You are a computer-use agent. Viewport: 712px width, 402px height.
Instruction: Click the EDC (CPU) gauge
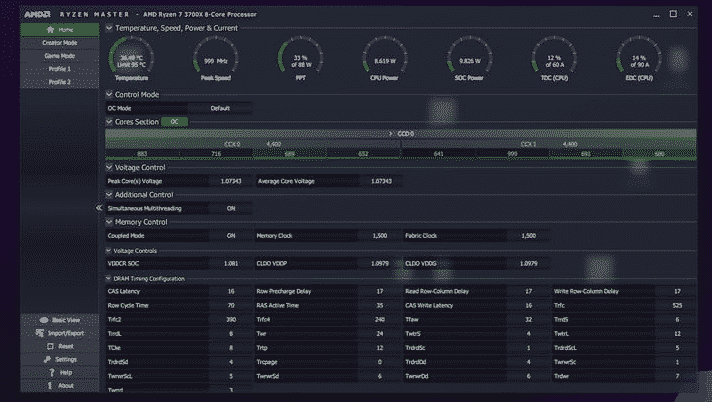tap(639, 60)
